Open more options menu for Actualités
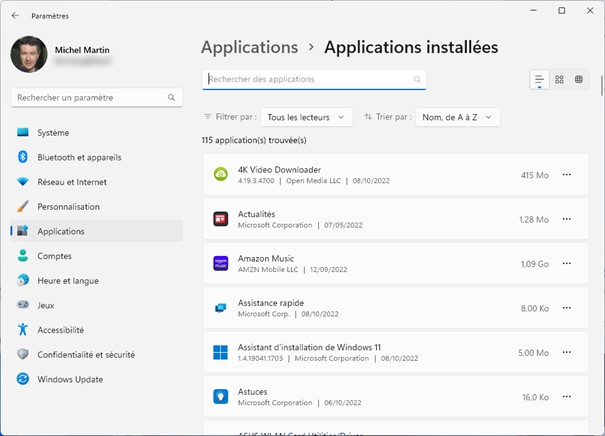The width and height of the screenshot is (605, 436). click(x=567, y=219)
